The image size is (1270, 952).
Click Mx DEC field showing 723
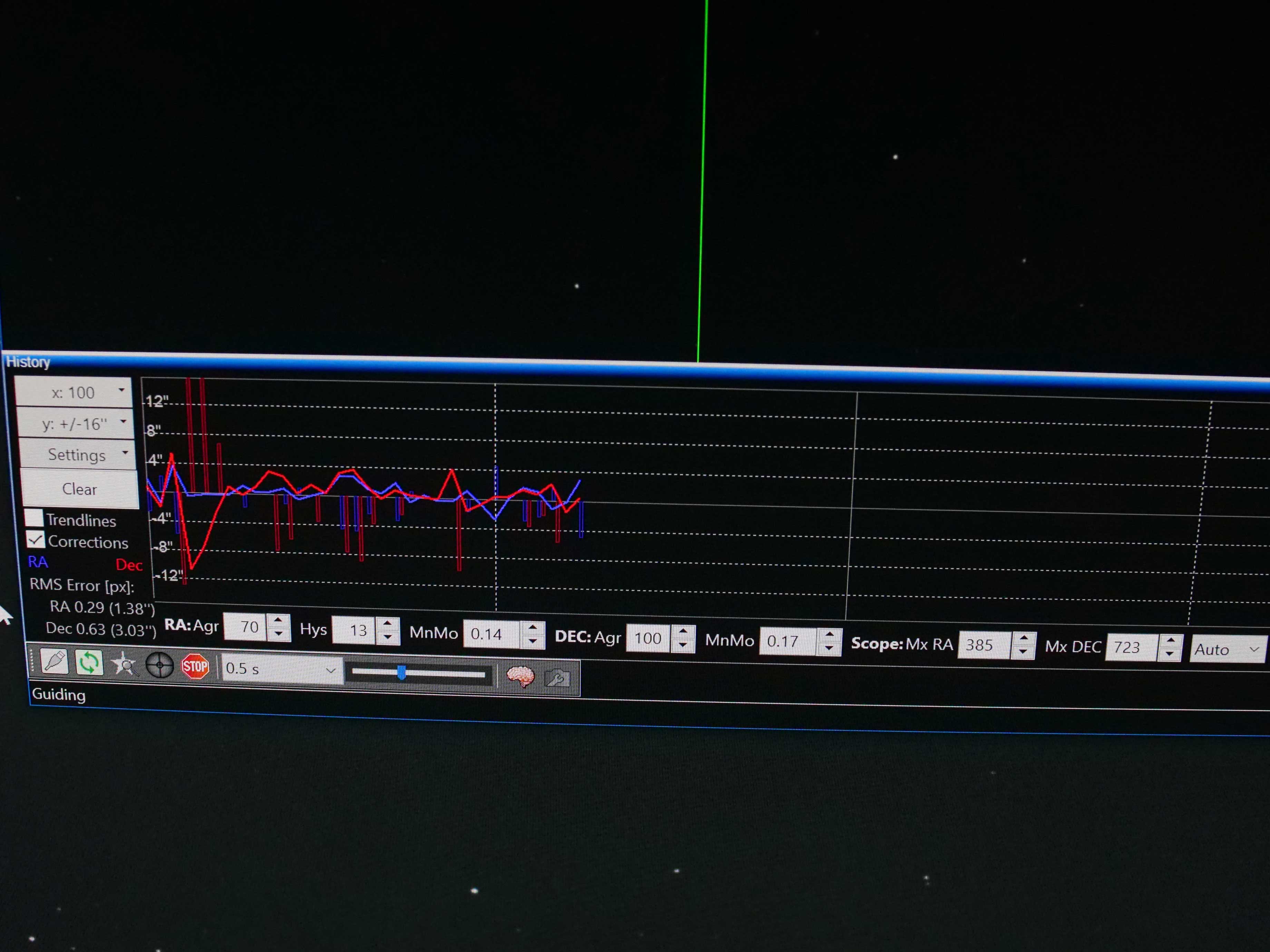(x=1132, y=648)
